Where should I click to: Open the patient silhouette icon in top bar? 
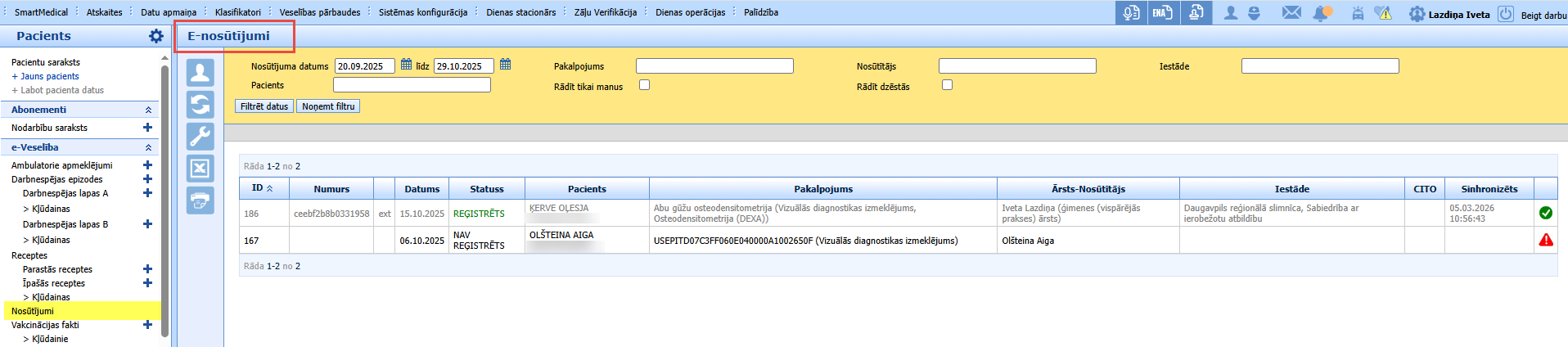1230,13
